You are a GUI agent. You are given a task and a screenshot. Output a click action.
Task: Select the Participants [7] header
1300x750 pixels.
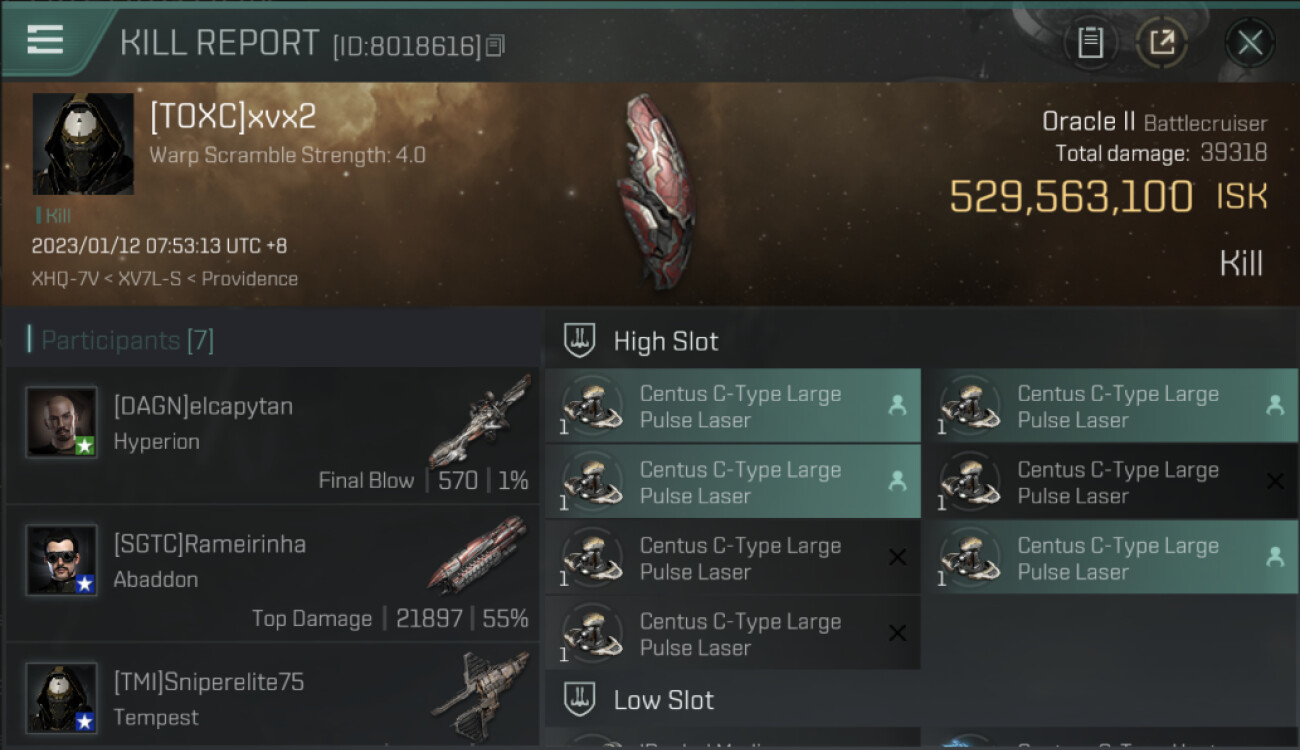(x=121, y=340)
